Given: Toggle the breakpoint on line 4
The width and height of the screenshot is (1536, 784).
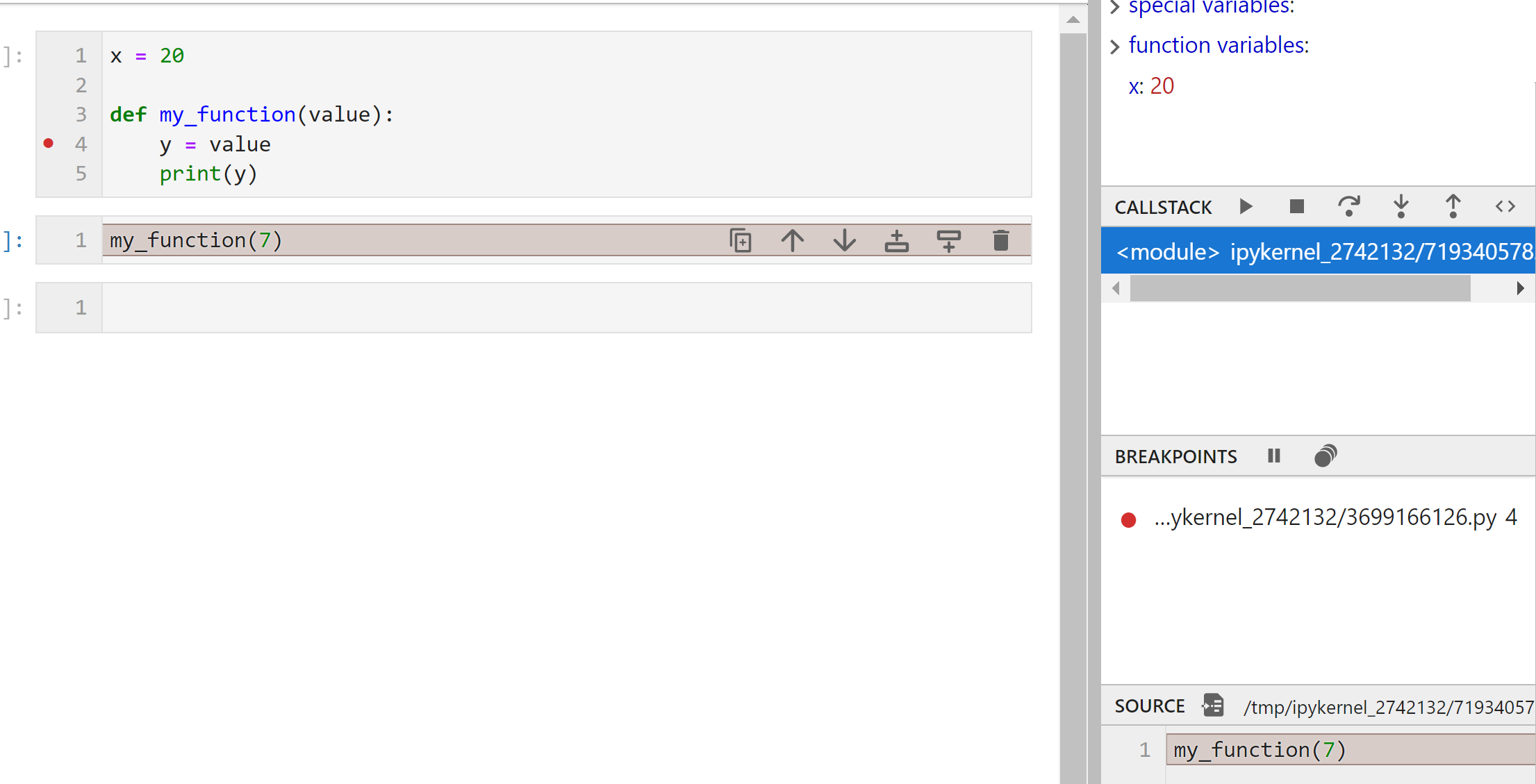Looking at the screenshot, I should coord(48,143).
